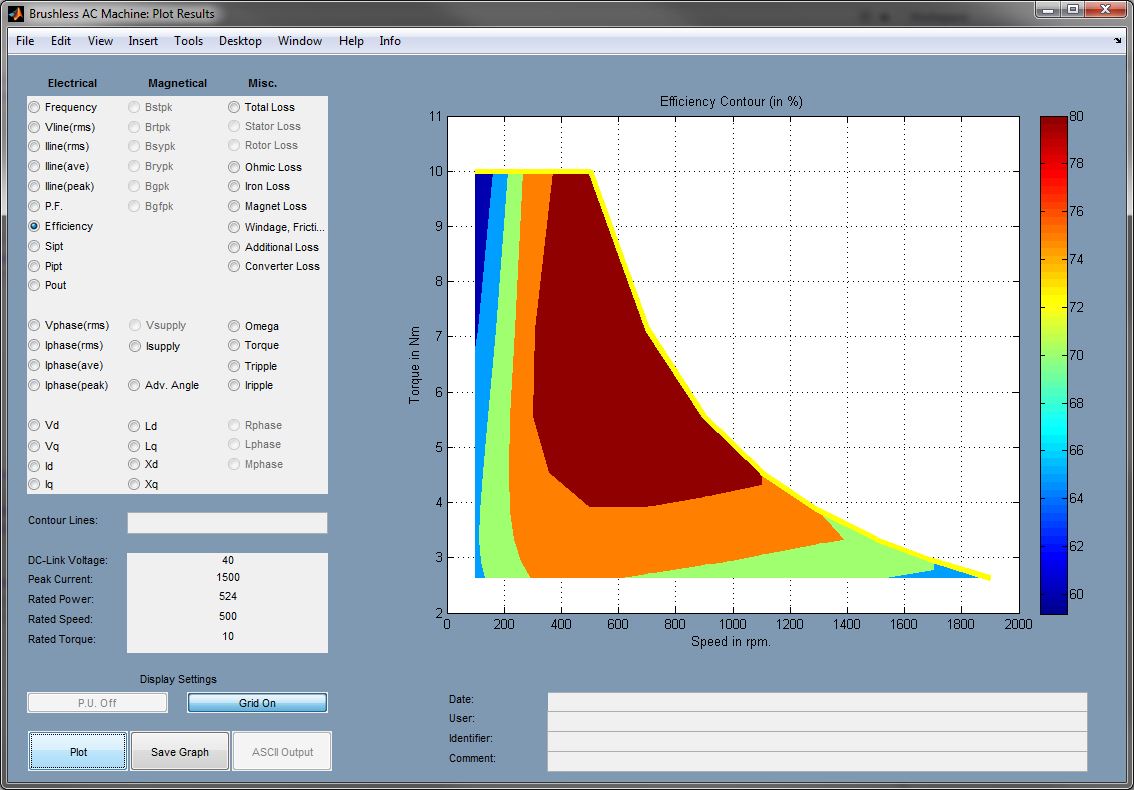Click the Contour Lines input field
This screenshot has width=1134, height=790.
[x=227, y=522]
